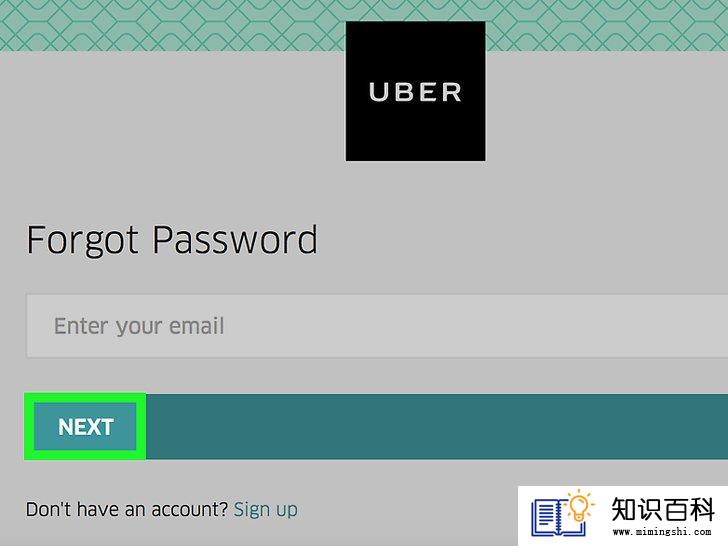
Task: Click the NEXT button
Action: coord(85,427)
